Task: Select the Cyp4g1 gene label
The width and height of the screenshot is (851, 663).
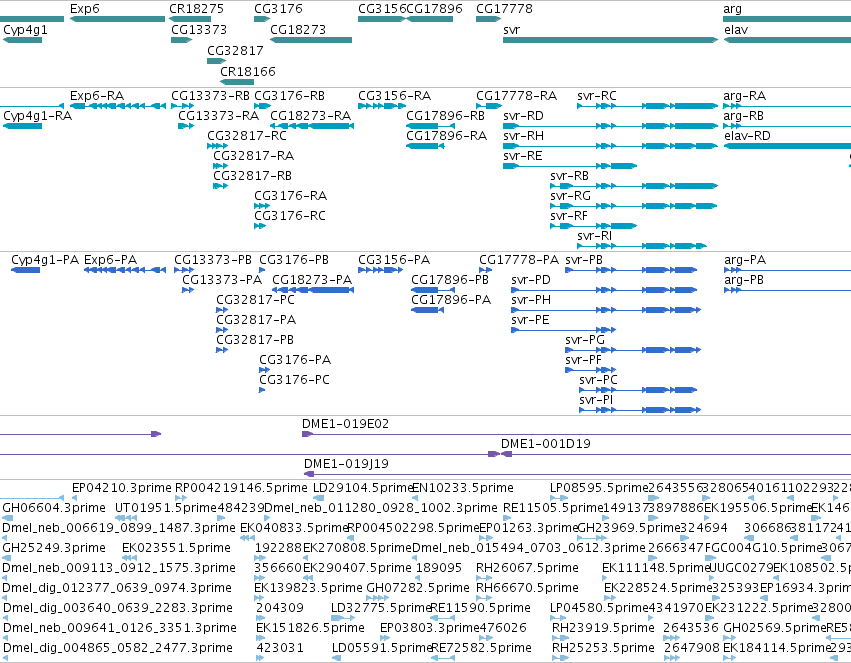Action: coord(25,30)
